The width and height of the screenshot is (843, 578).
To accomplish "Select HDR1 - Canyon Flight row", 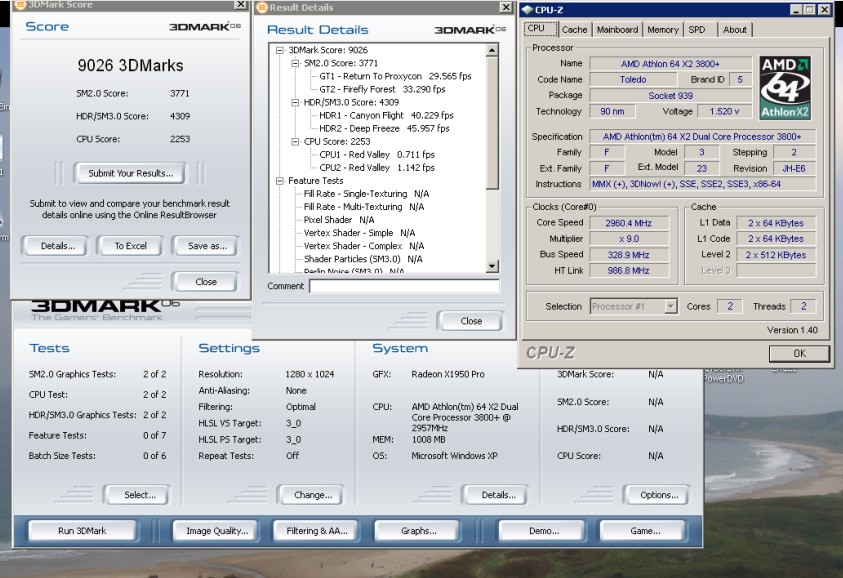I will point(386,115).
